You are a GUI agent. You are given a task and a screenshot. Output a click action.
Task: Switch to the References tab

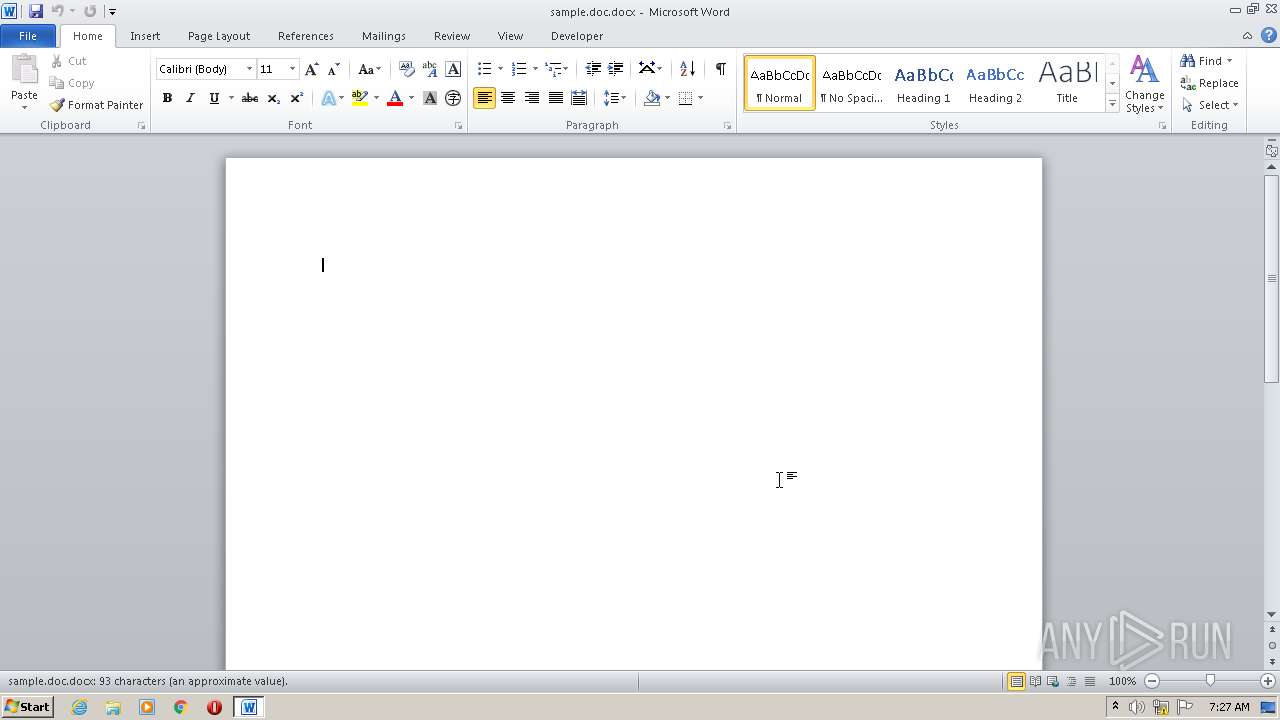tap(306, 36)
